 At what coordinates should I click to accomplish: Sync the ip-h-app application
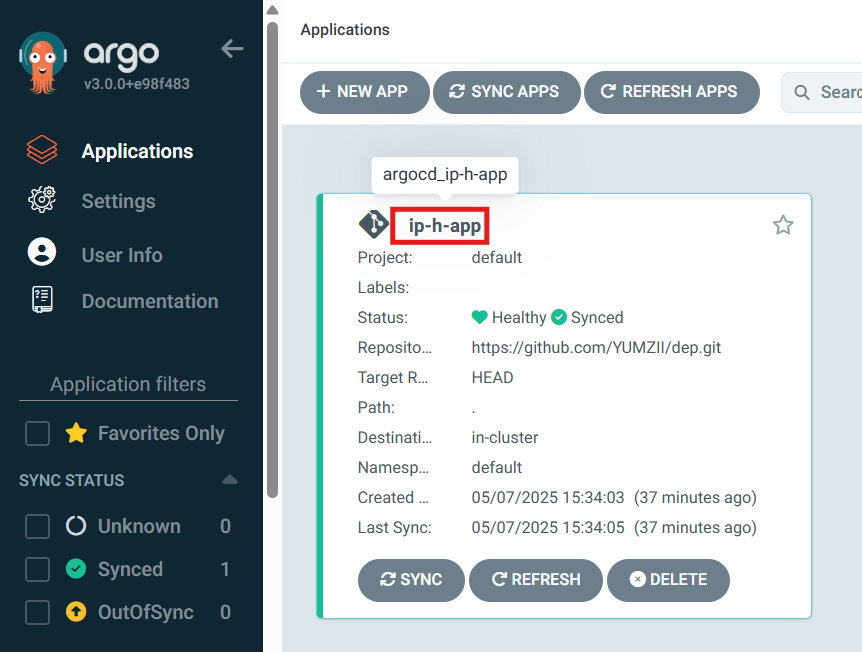[x=411, y=580]
